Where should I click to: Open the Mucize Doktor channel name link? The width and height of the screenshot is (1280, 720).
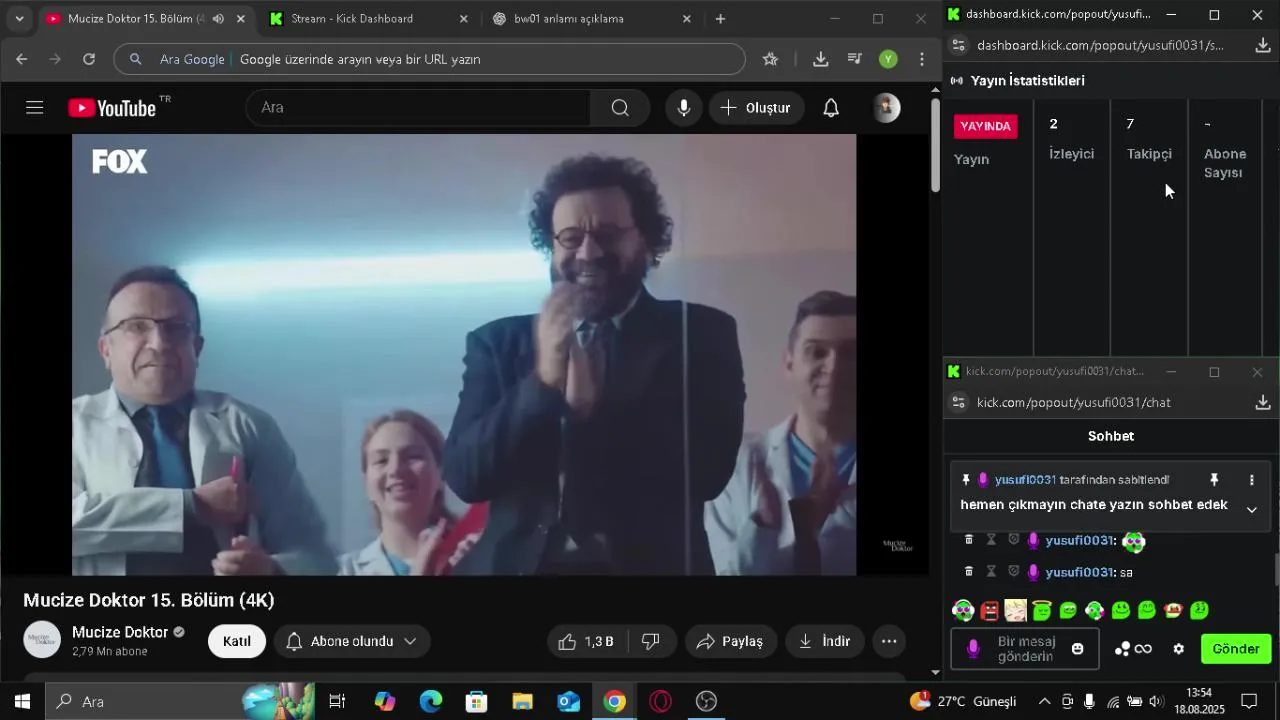tap(120, 633)
